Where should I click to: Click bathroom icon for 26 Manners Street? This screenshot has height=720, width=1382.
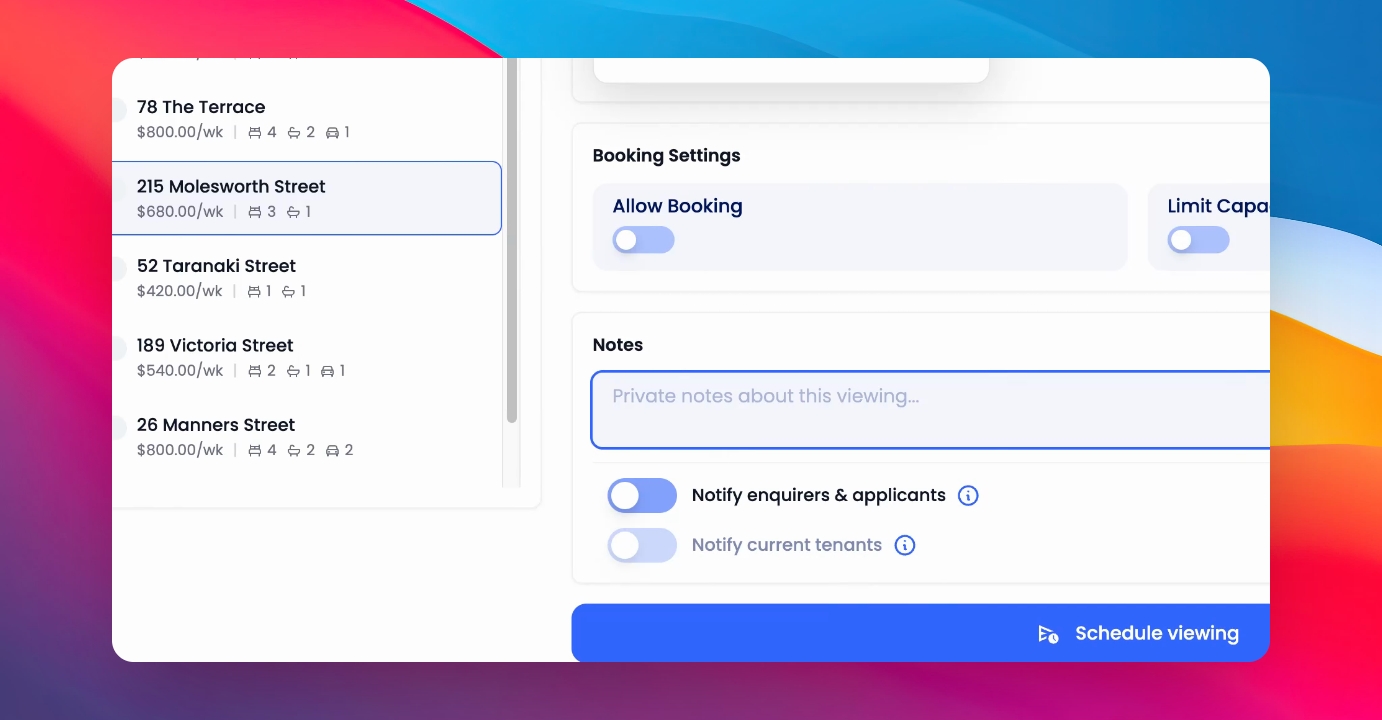(x=294, y=450)
